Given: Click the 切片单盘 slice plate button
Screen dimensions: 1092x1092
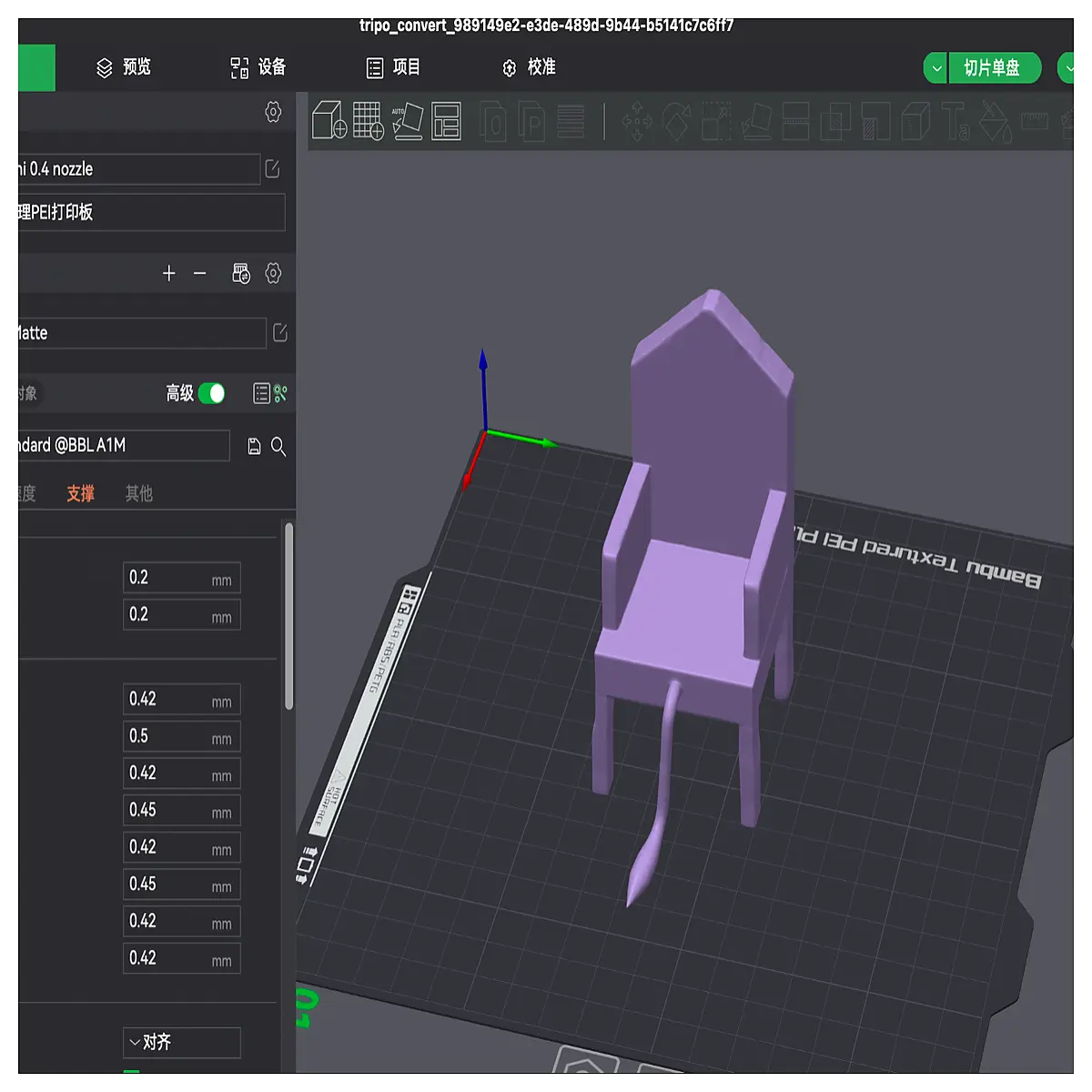Looking at the screenshot, I should 994,68.
